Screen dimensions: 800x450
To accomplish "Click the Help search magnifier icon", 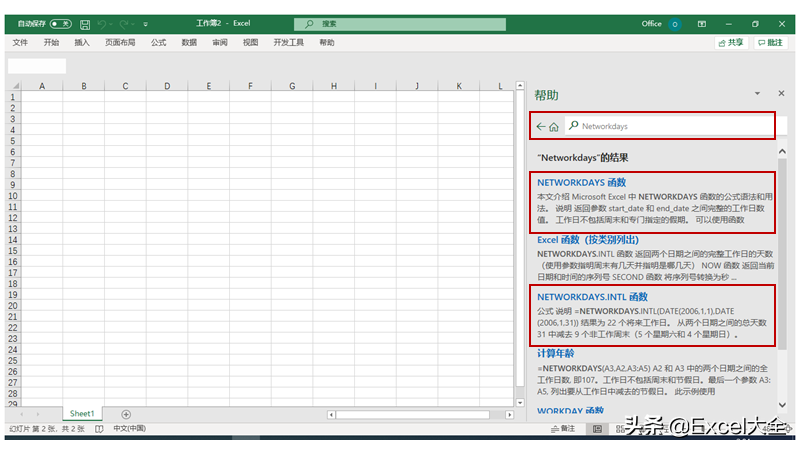I will [x=573, y=126].
